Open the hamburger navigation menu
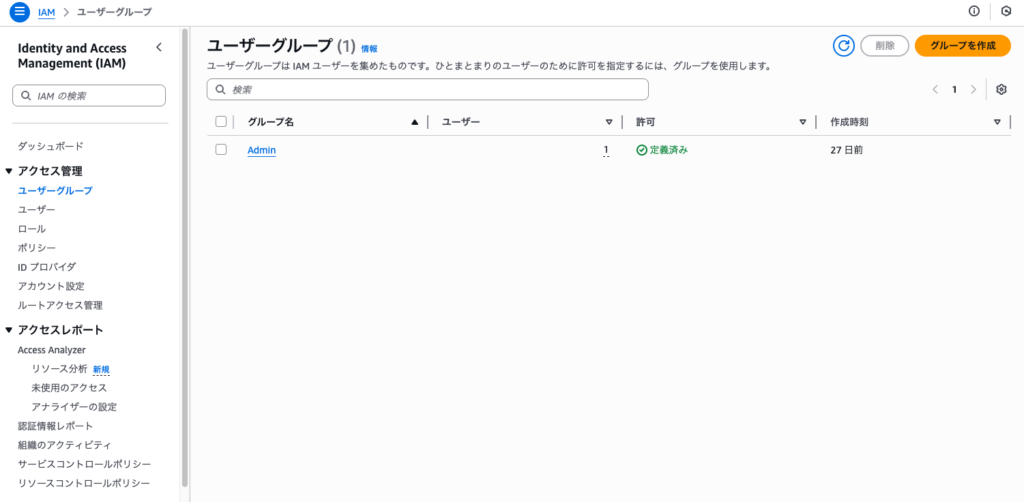Viewport: 1024px width, 502px height. 18,12
